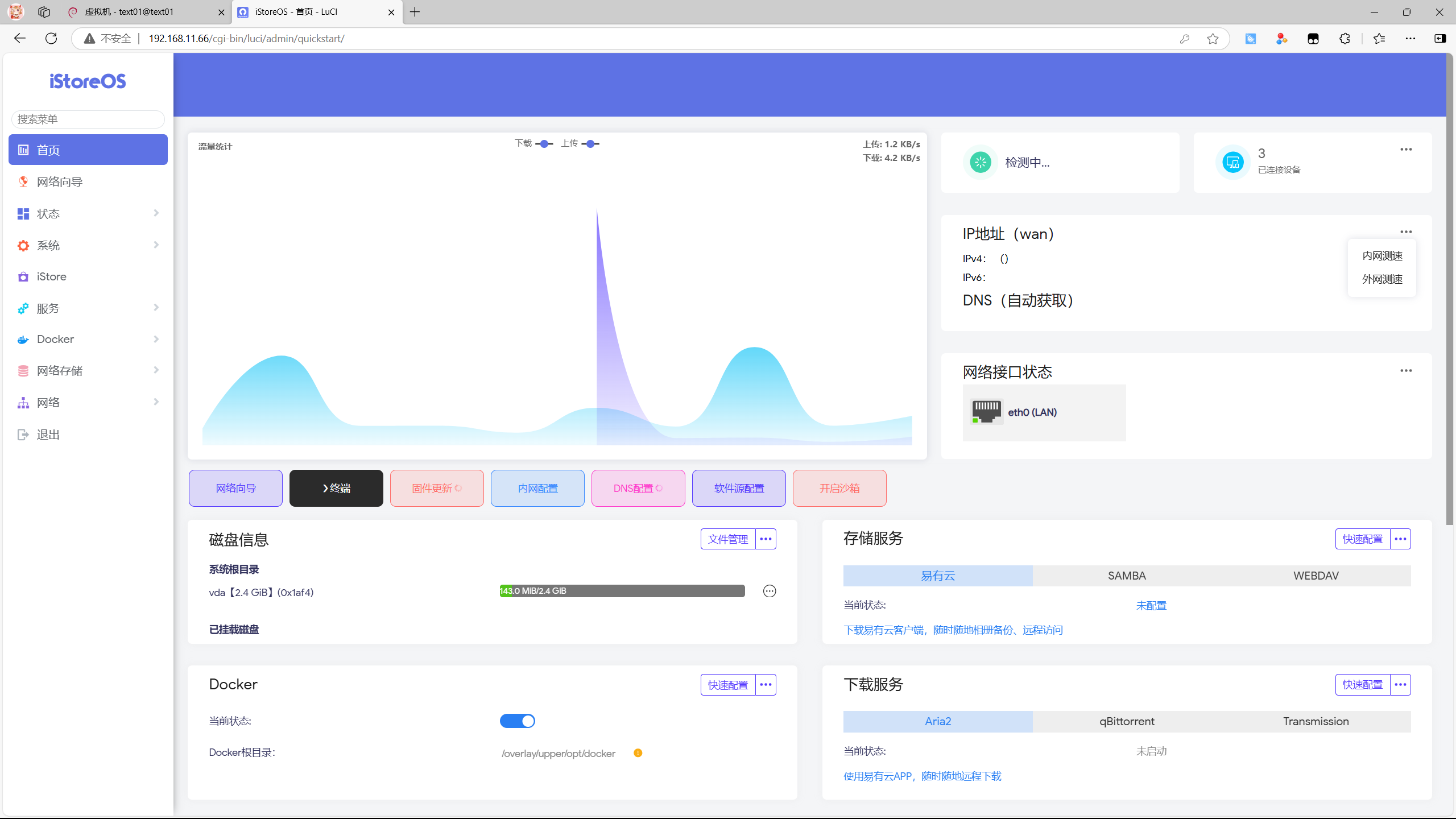Expand the 网络 submenu chevron
1456x819 pixels.
pos(156,402)
